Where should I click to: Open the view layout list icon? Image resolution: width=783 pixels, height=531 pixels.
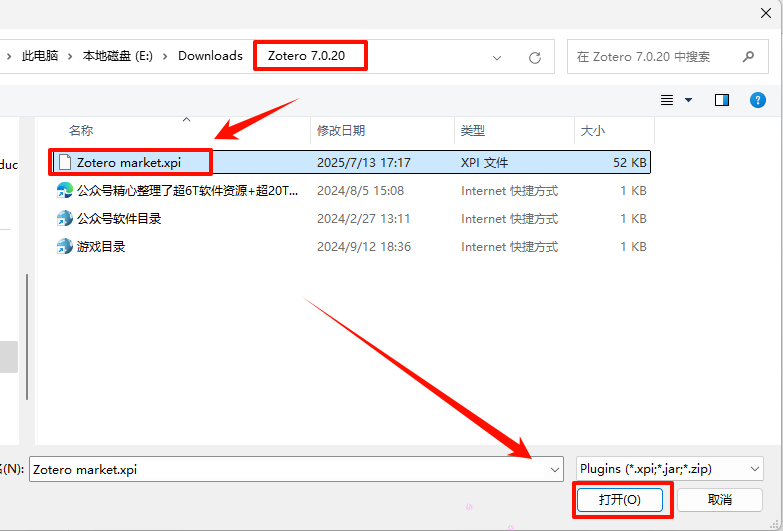pyautogui.click(x=667, y=100)
